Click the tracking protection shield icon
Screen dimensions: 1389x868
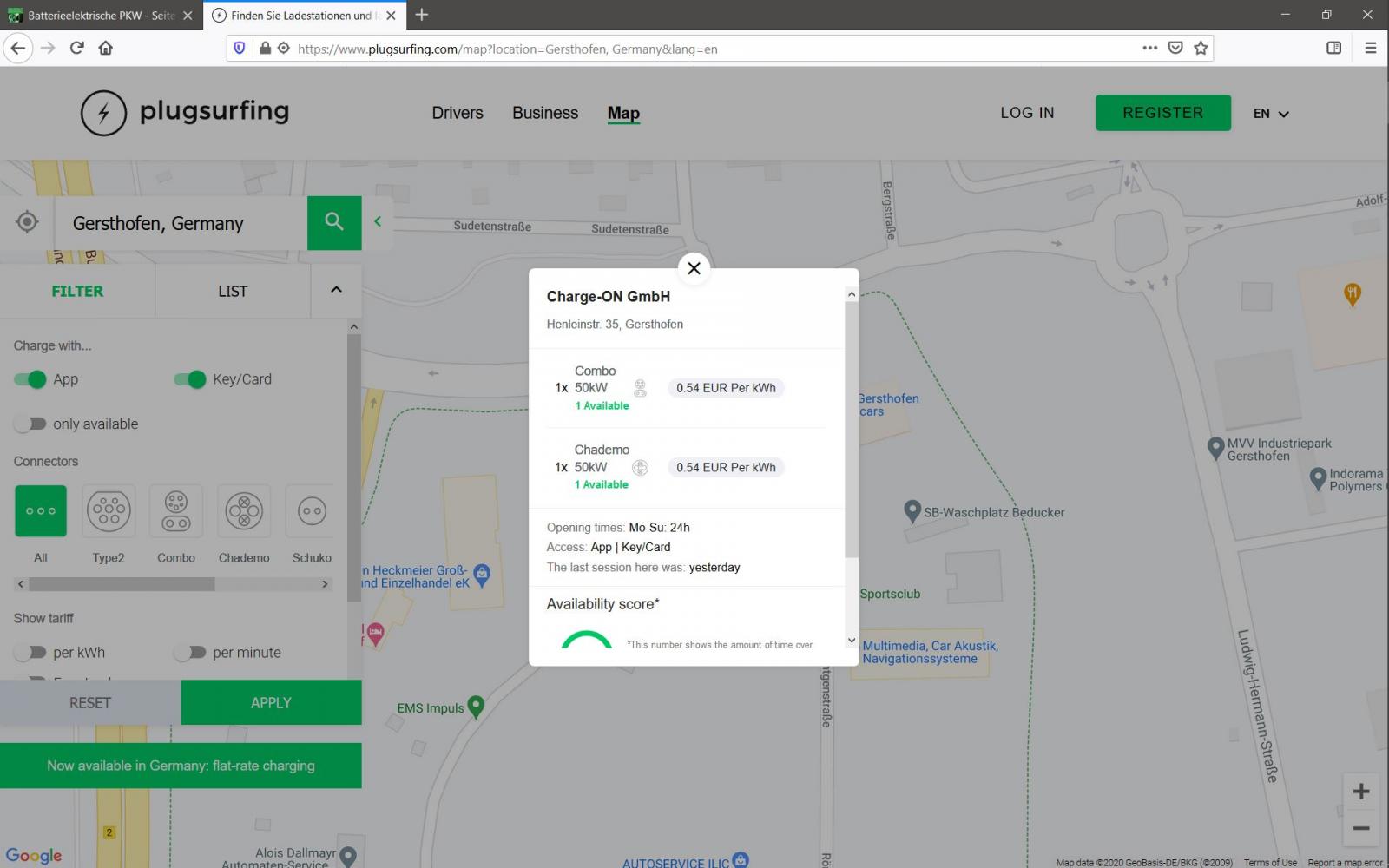[240, 49]
